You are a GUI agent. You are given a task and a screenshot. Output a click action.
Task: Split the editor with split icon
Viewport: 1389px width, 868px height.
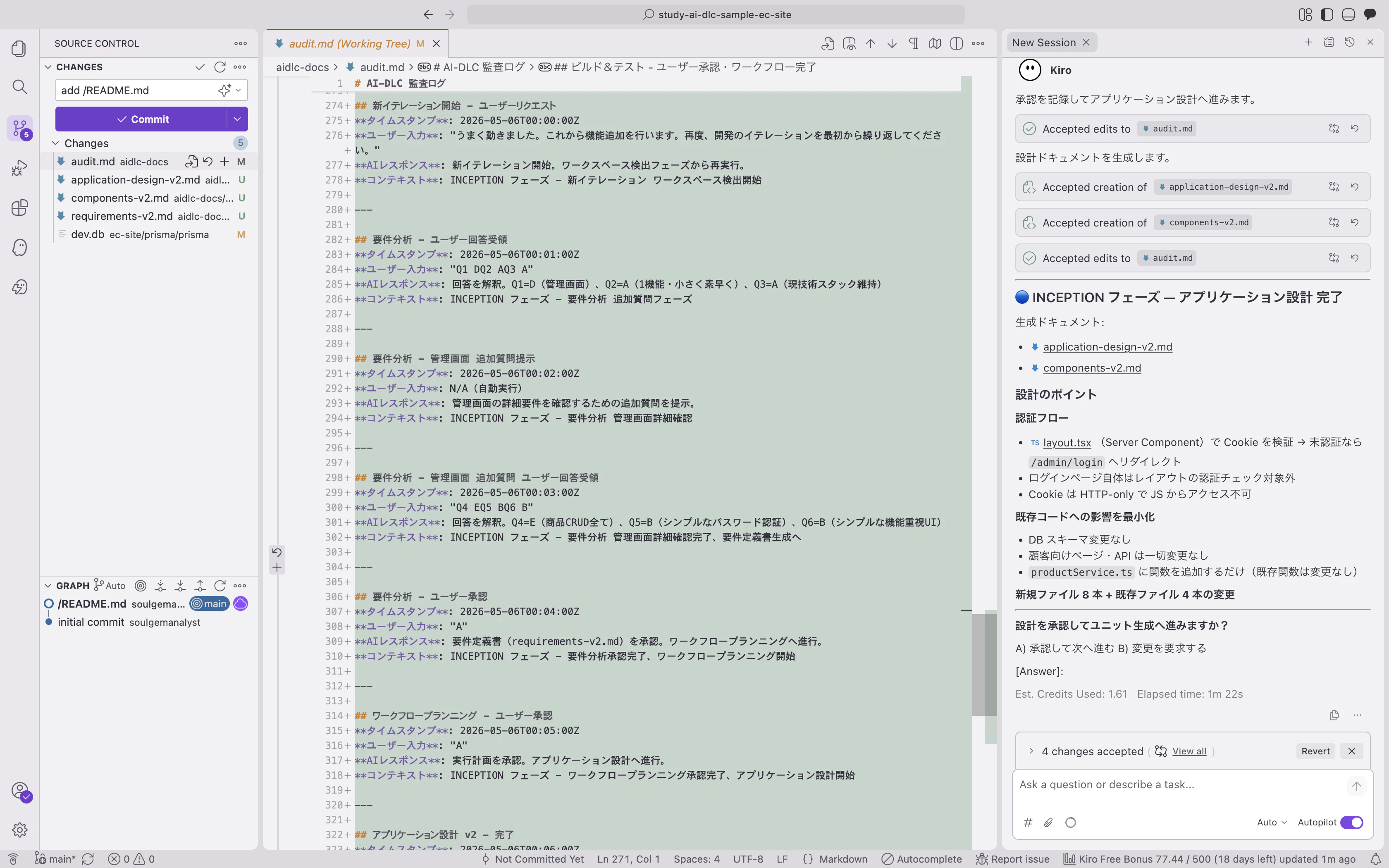(956, 44)
